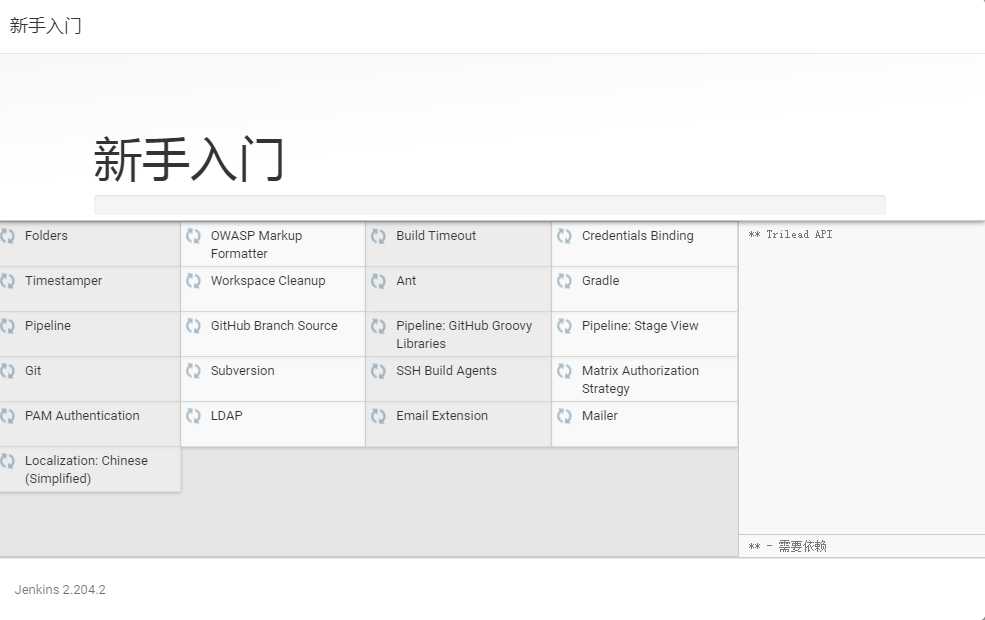Click the sync icon beside Timestamper
Viewport: 985px width, 620px height.
7,281
